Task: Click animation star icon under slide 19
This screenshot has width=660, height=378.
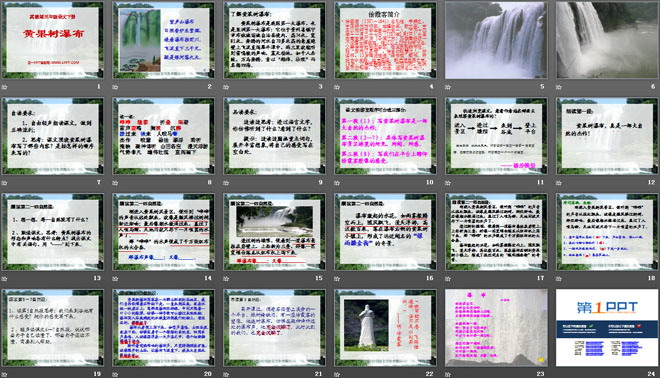Action: 5,374
